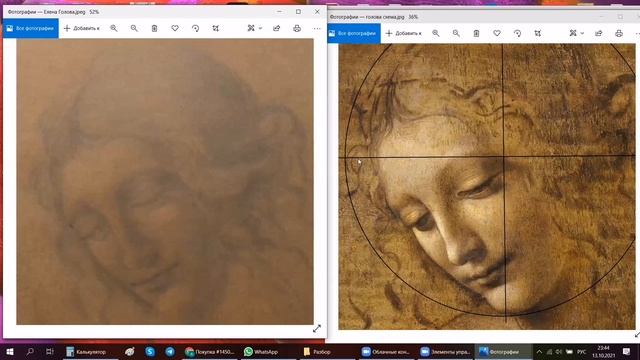Open Task View on the taskbar
Image resolution: width=640 pixels, height=360 pixels.
(x=49, y=351)
